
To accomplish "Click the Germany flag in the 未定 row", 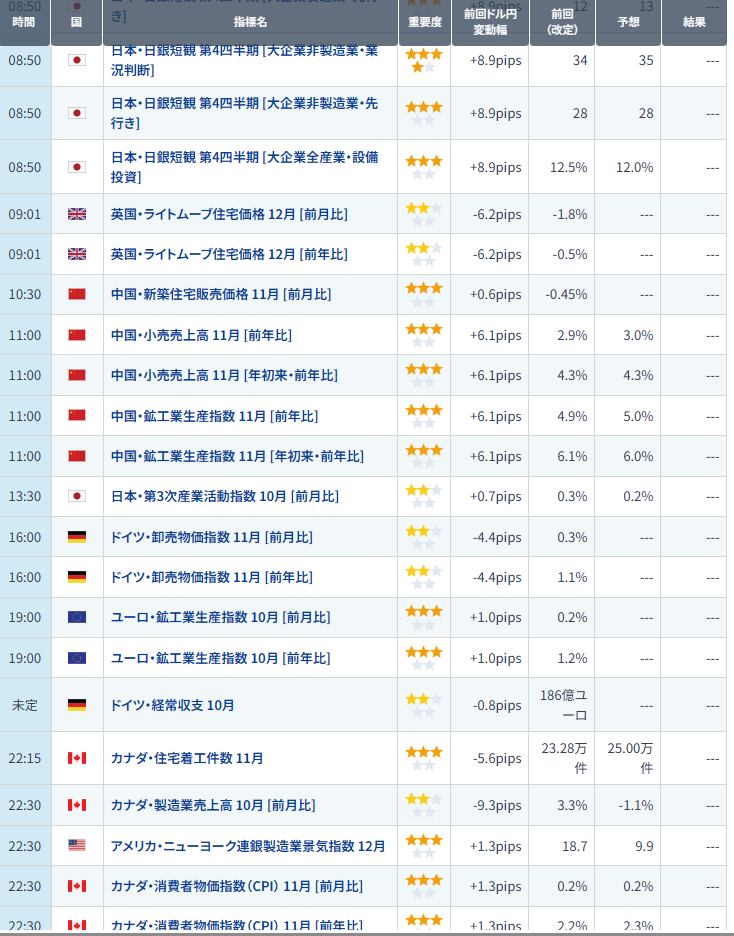I will [x=77, y=705].
